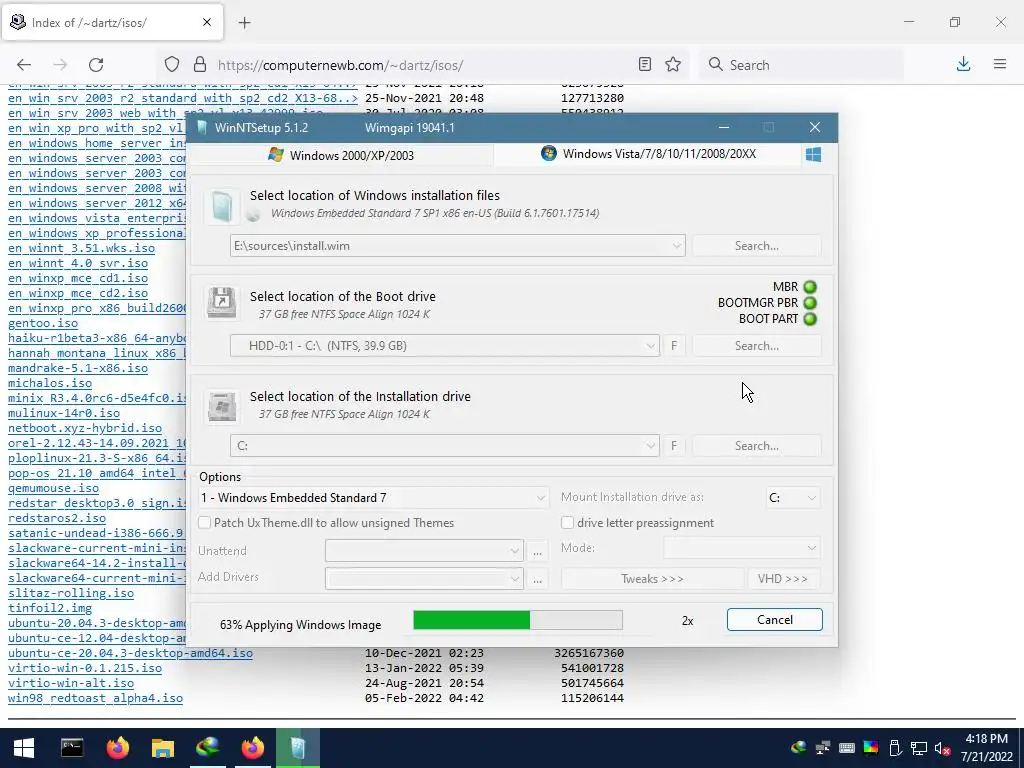Click the Firefox address bar URL
Viewport: 1024px width, 768px height.
[x=340, y=65]
